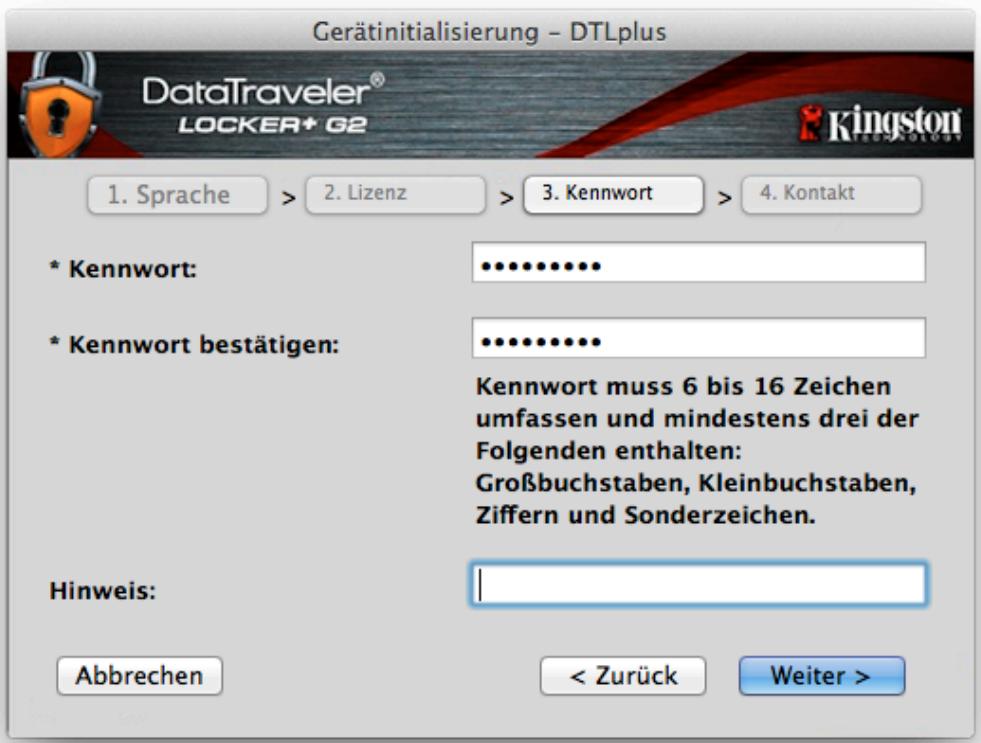The width and height of the screenshot is (981, 743).
Task: Click into the Hinweis input field
Action: 699,585
